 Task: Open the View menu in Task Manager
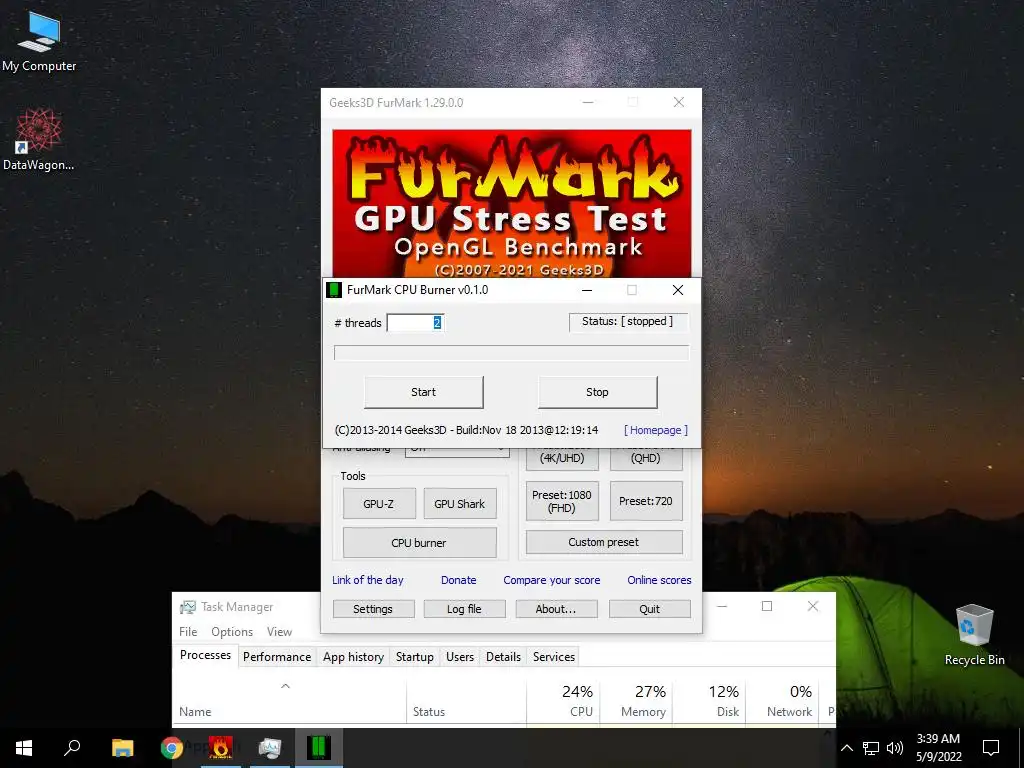coord(279,632)
